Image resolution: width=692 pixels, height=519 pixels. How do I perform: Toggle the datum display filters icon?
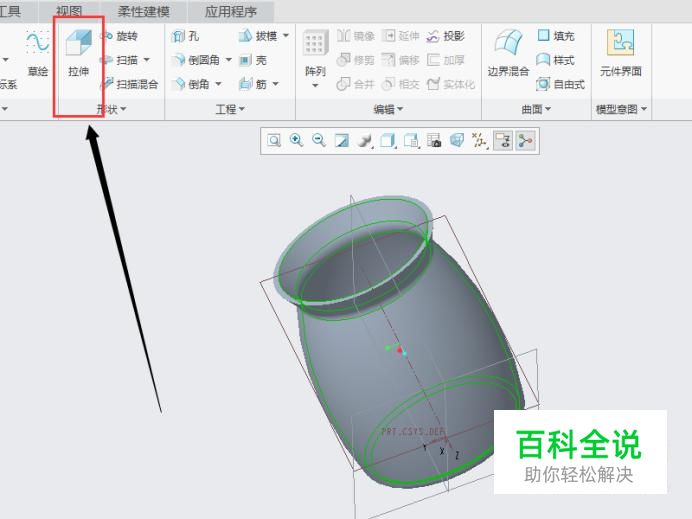(x=479, y=141)
